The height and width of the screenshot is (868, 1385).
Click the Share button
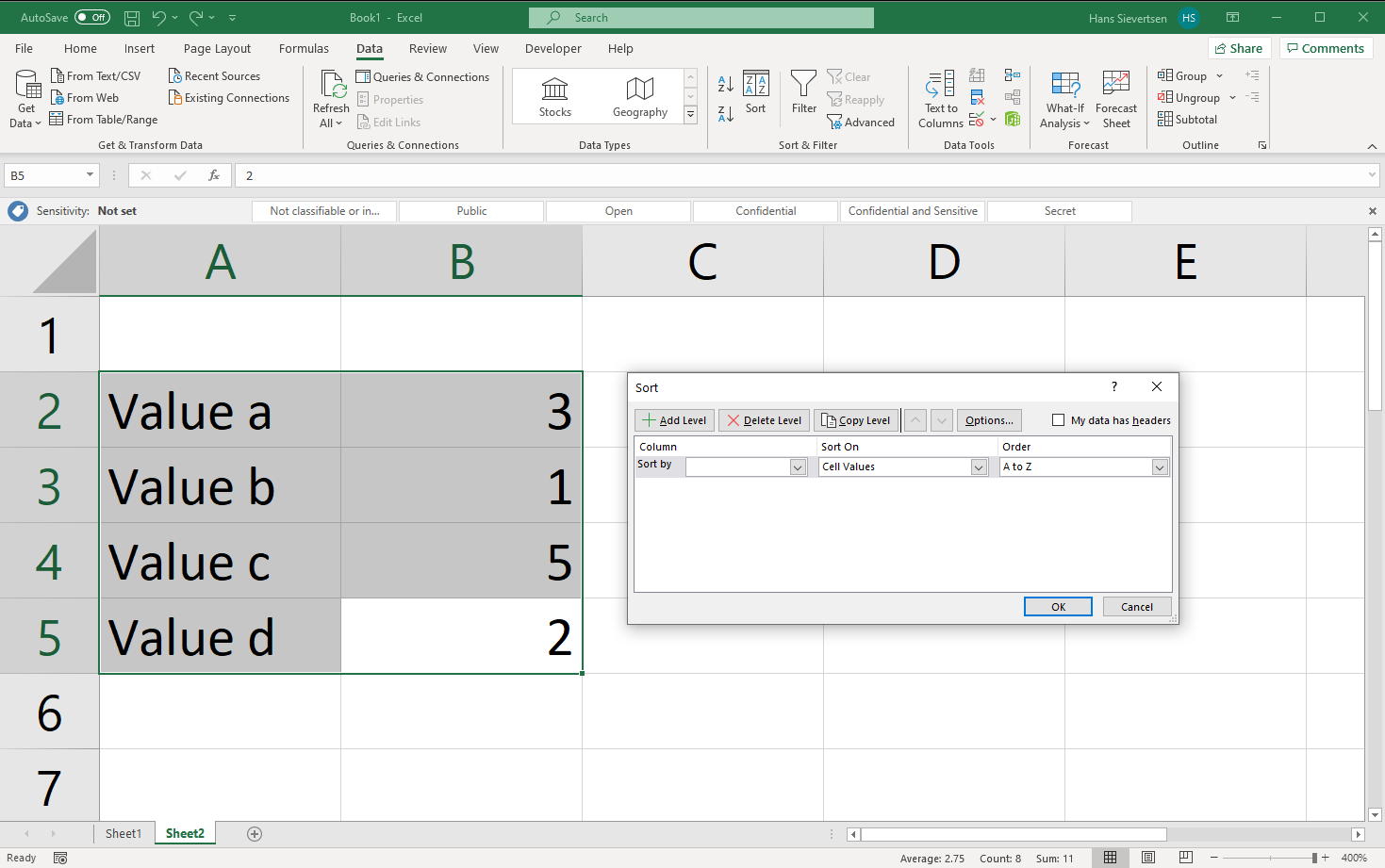1239,48
